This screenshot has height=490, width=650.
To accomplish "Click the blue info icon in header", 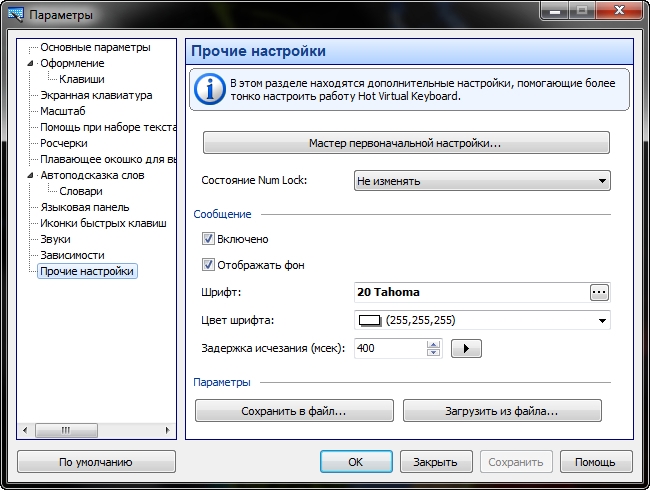I will 208,88.
